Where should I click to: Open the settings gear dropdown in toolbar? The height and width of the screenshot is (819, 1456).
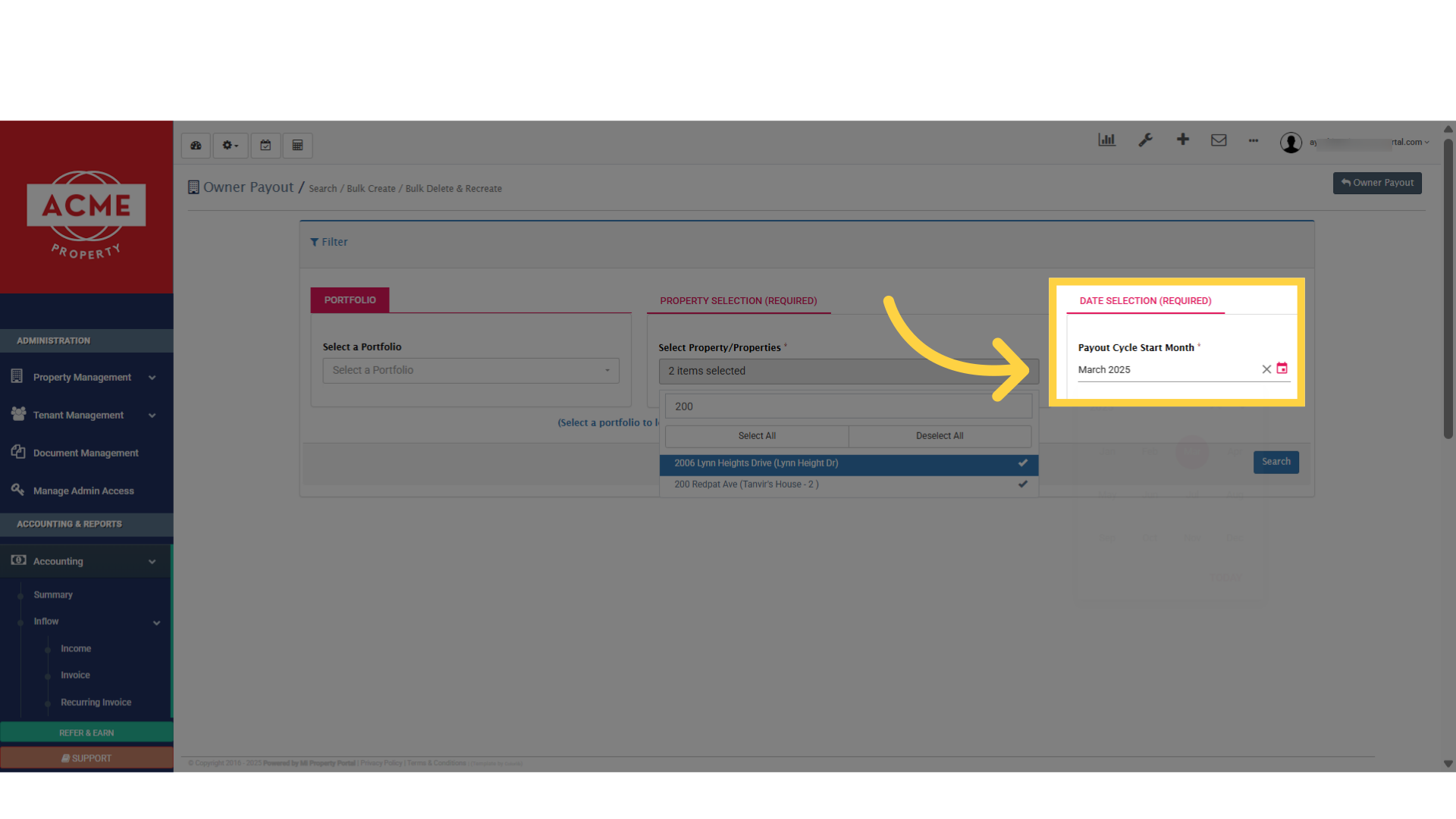click(x=231, y=146)
